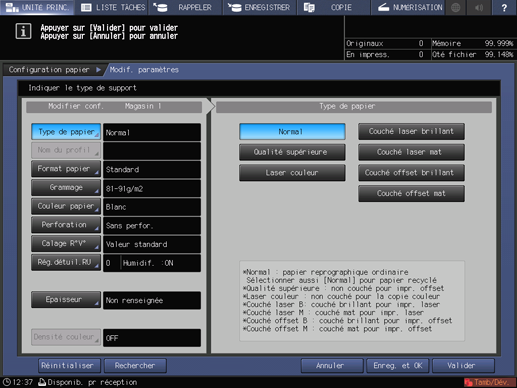Screen dimensions: 517x388
Task: Click the Modif. paramètres breadcrumb
Action: pyautogui.click(x=144, y=70)
